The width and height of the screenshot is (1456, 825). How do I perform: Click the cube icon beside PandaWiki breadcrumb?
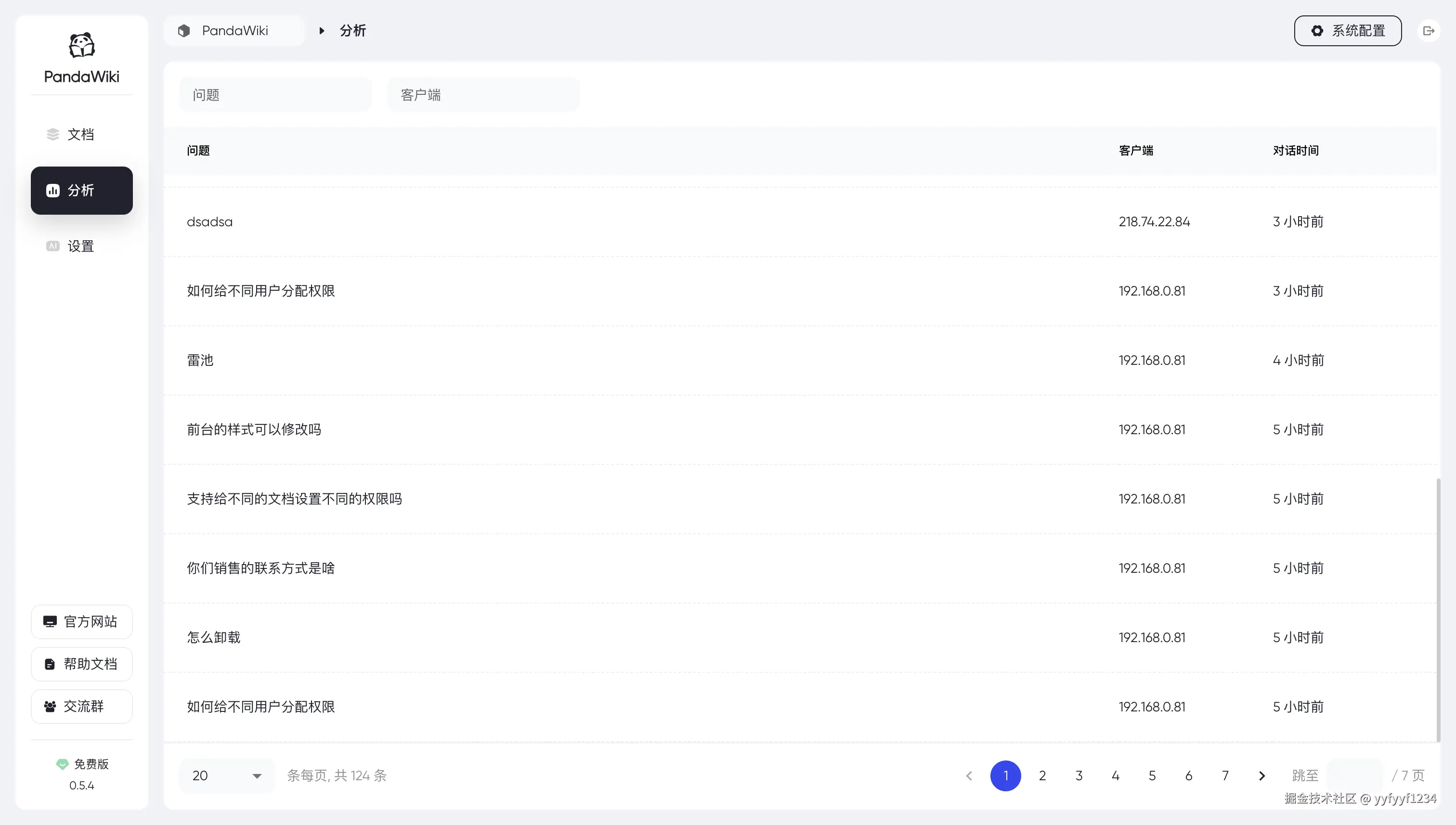click(183, 31)
